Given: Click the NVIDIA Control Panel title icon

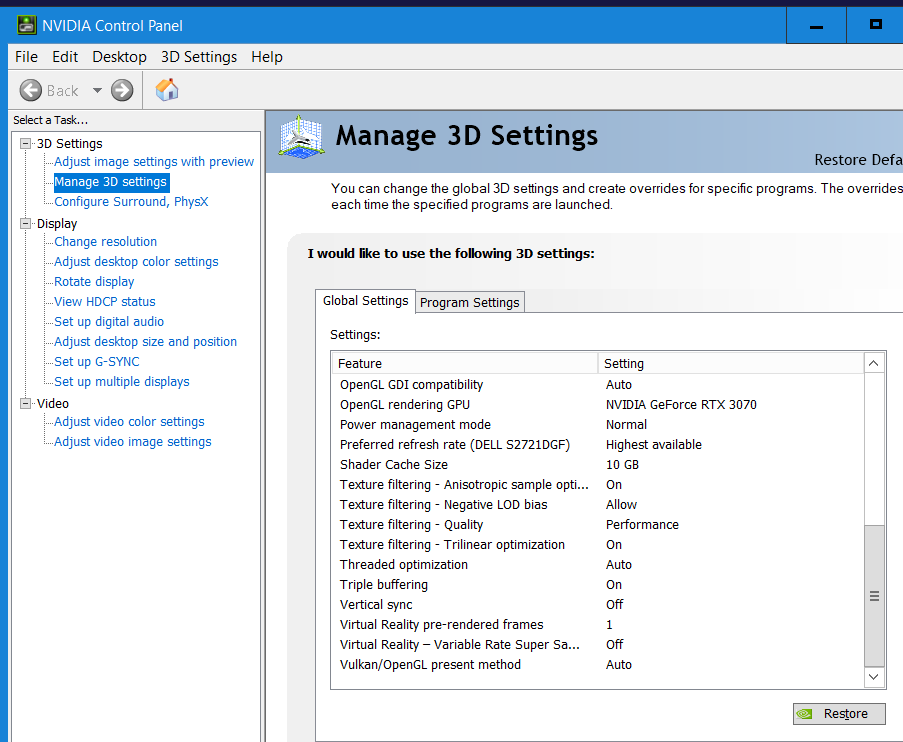Looking at the screenshot, I should 26,25.
